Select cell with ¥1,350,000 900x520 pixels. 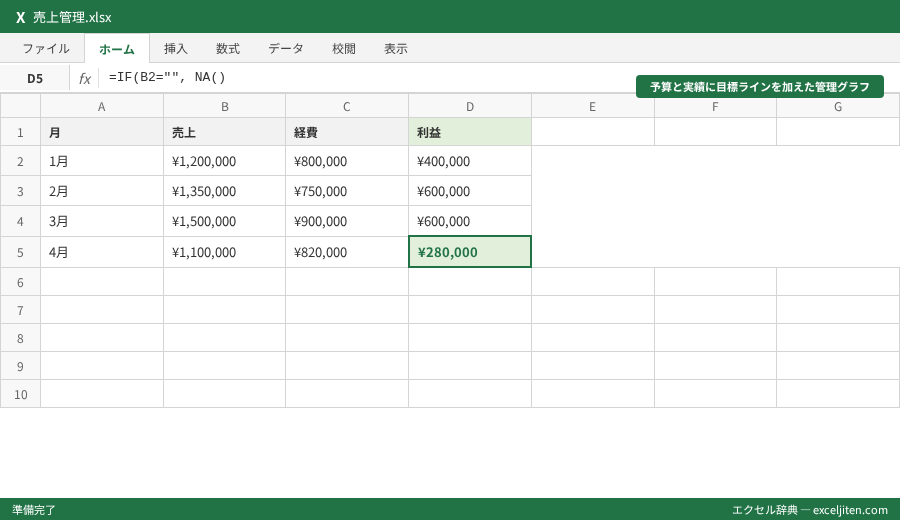224,191
